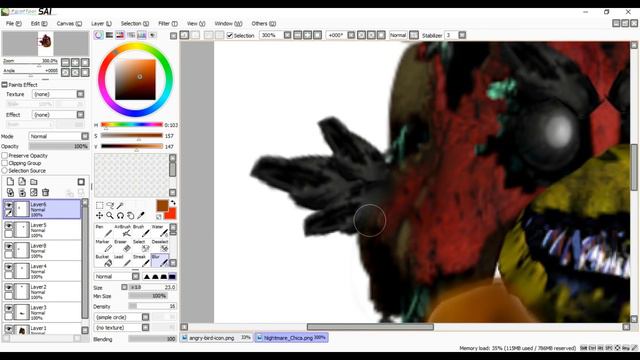The image size is (640, 360).
Task: Activate the move layer tool
Action: [99, 215]
